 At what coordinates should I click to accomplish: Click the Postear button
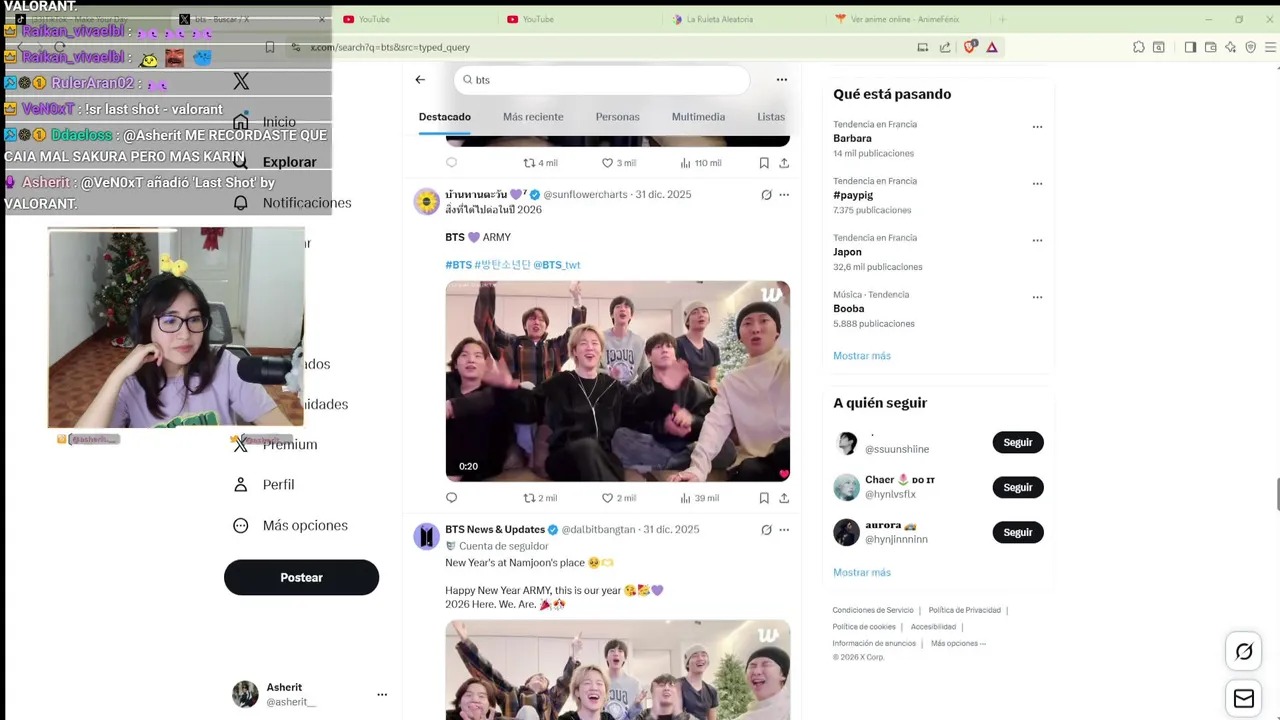click(x=301, y=578)
